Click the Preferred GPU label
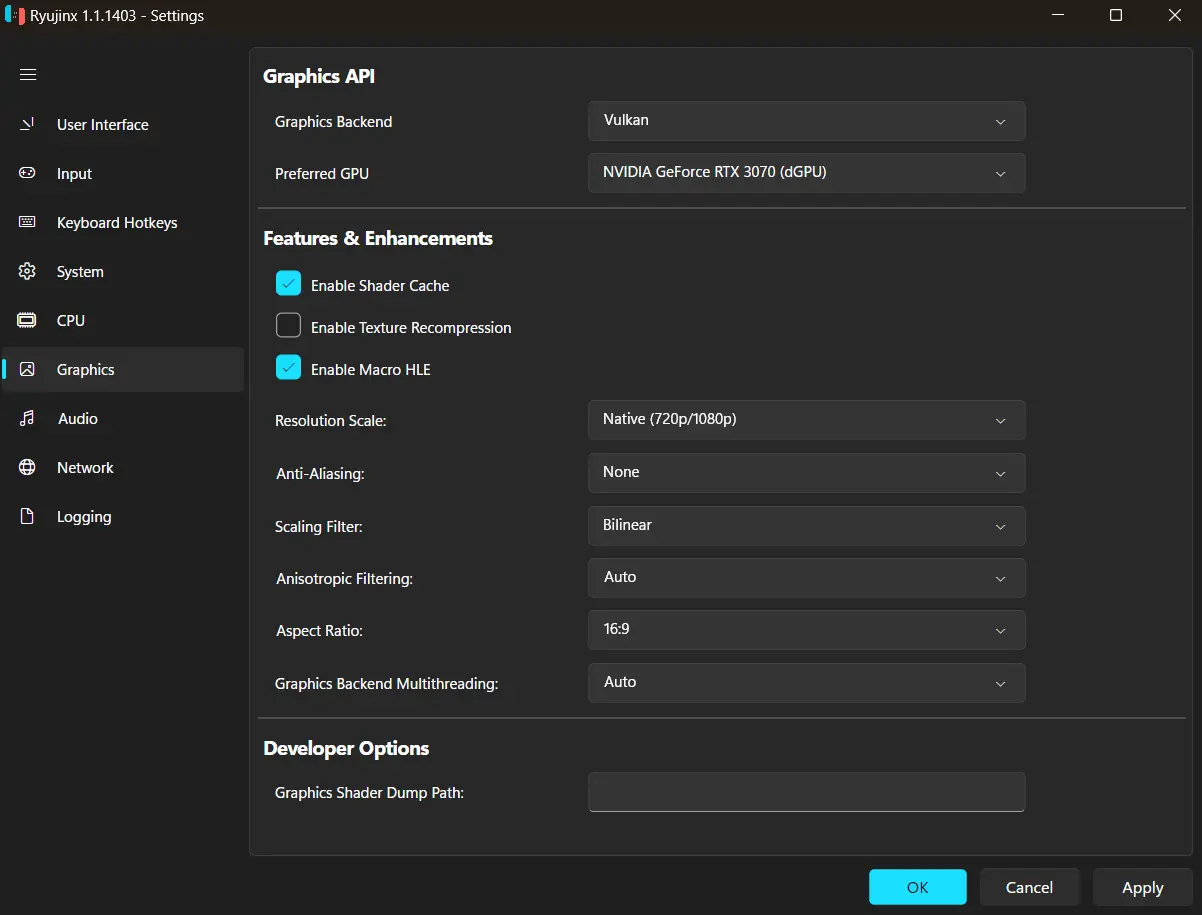1202x915 pixels. 322,174
